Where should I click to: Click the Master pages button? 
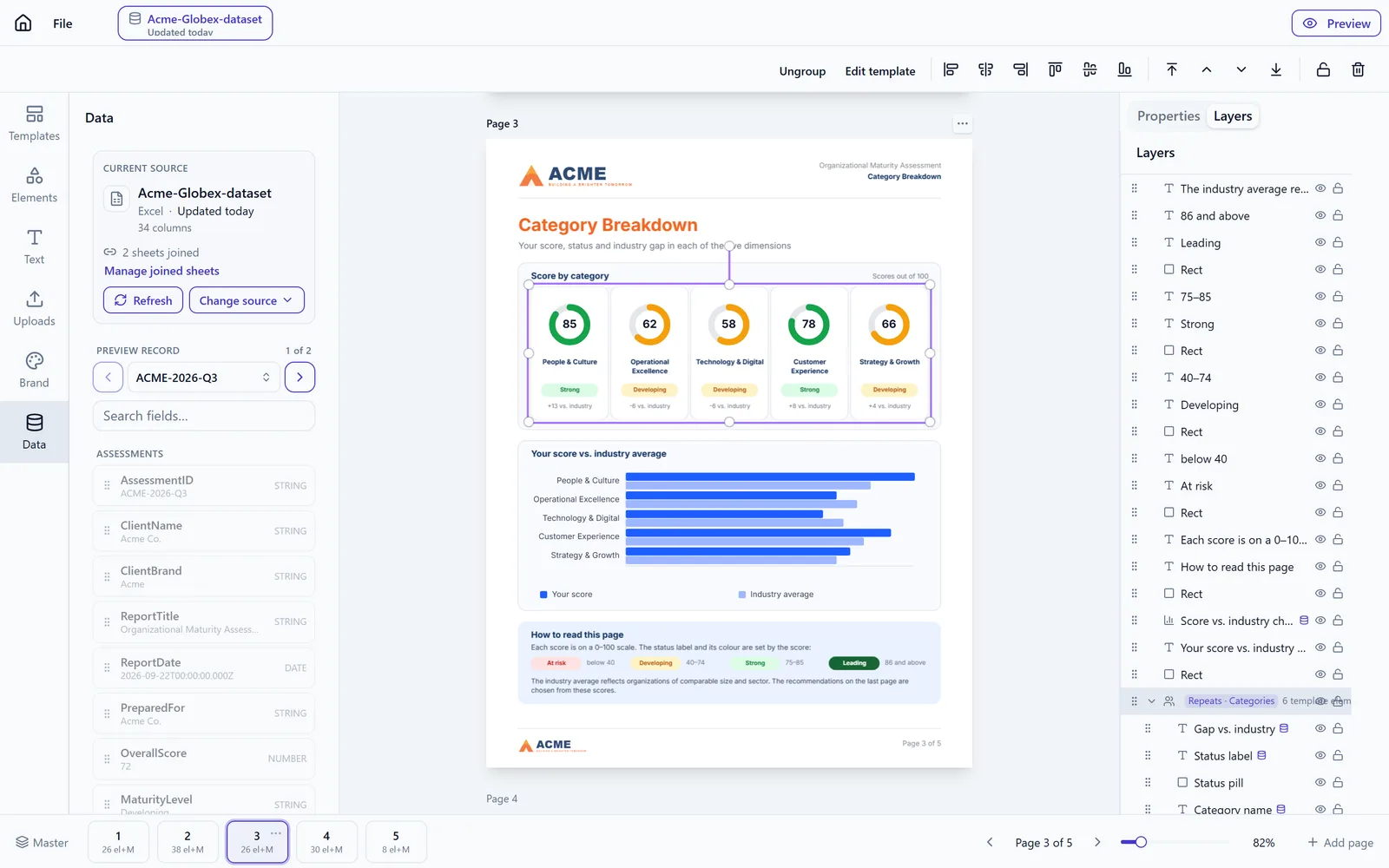[42, 842]
